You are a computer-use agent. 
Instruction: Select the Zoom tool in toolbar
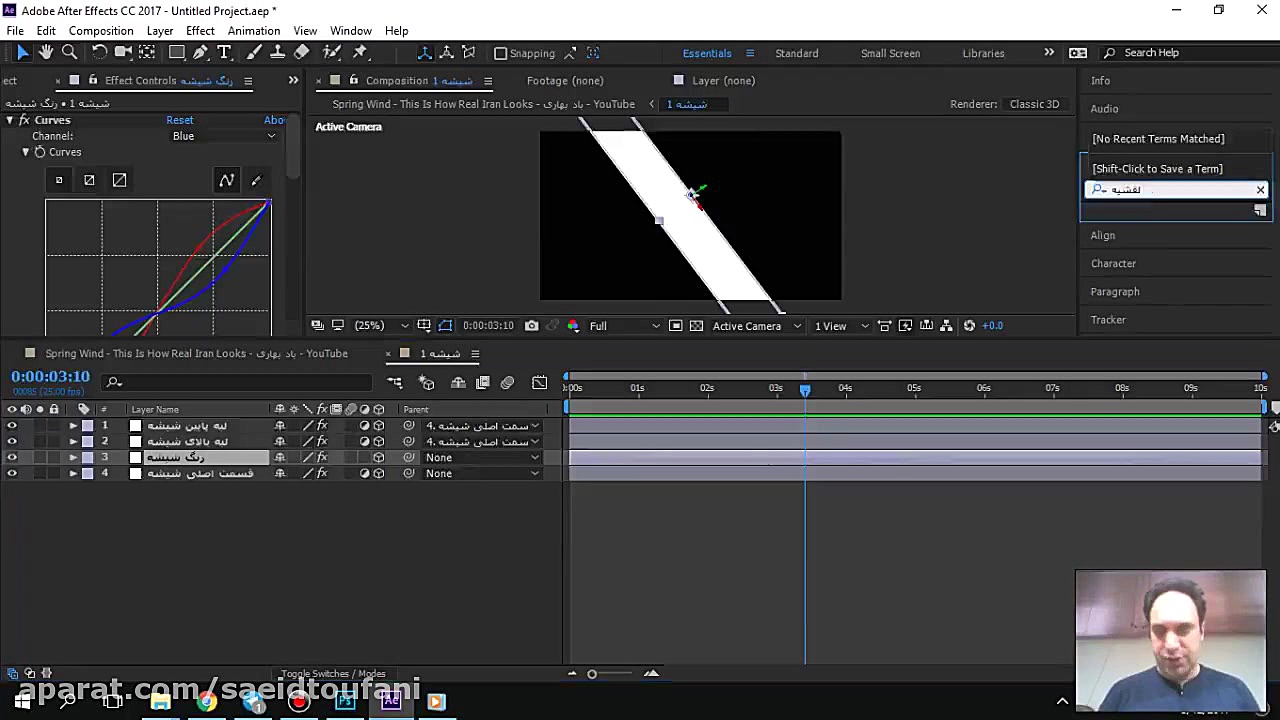70,53
